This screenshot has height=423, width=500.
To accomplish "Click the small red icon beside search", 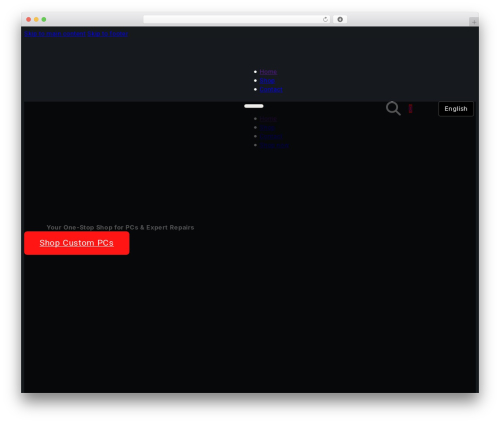I will pos(410,108).
